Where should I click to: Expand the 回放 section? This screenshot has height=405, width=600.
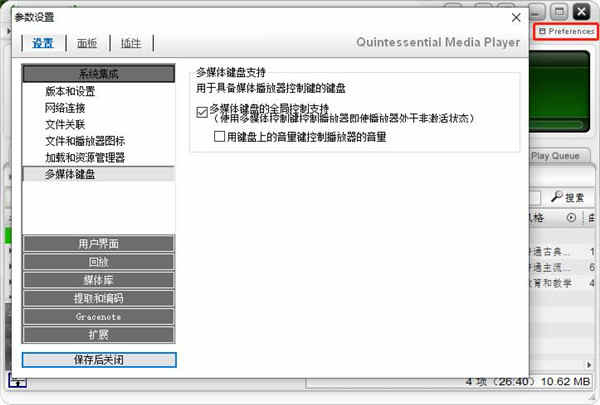pos(99,262)
